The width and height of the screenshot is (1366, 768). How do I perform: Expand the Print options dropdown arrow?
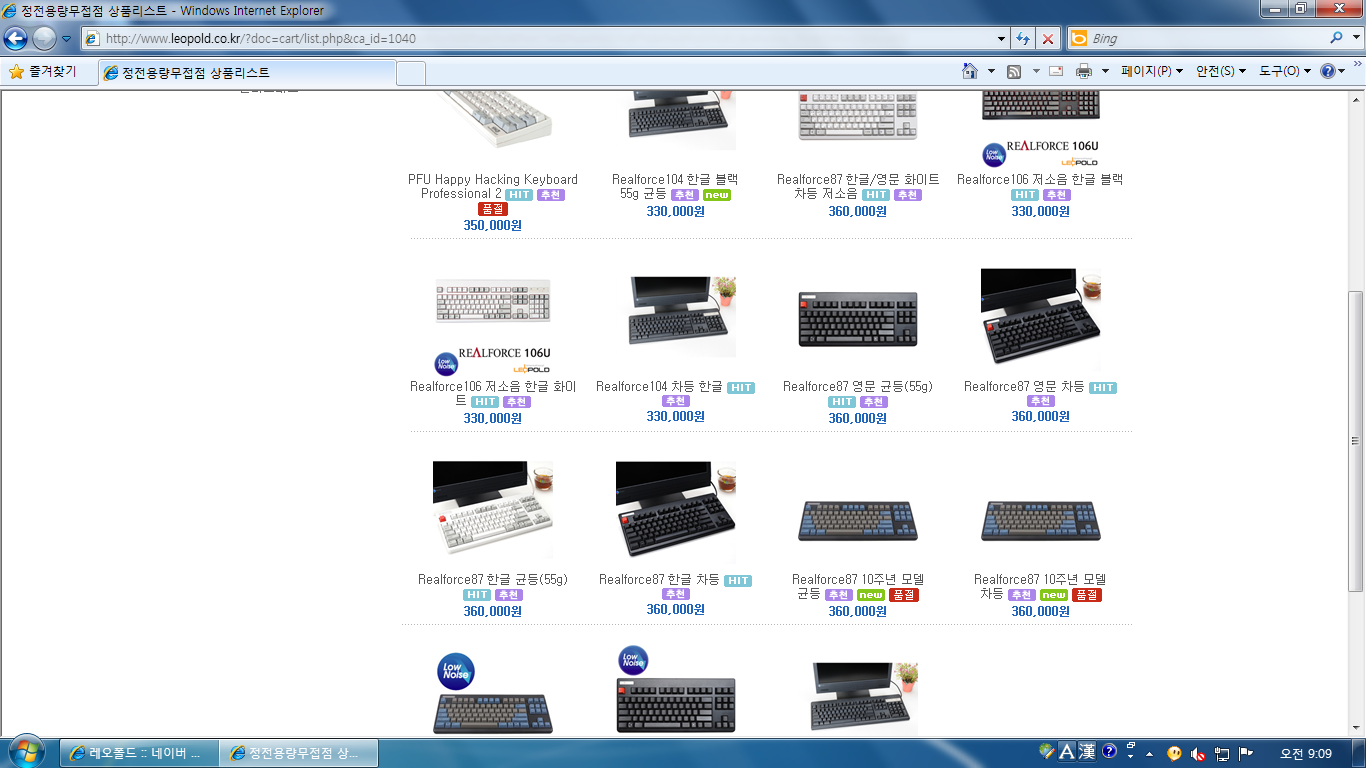tap(1105, 71)
